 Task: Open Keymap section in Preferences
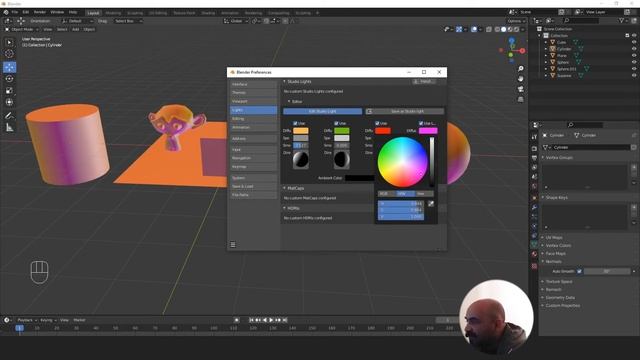coord(253,167)
